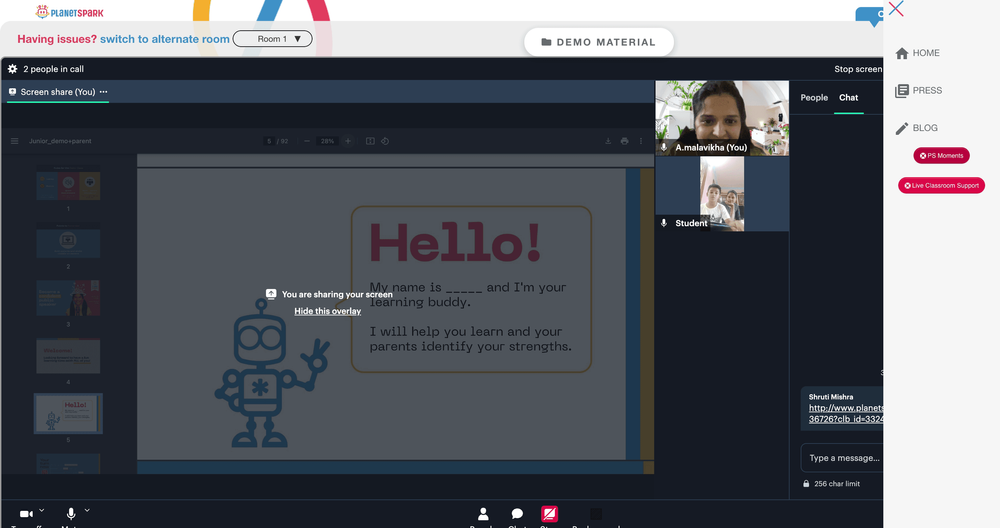Click the PS Moments button
This screenshot has width=1000, height=528.
pos(941,156)
